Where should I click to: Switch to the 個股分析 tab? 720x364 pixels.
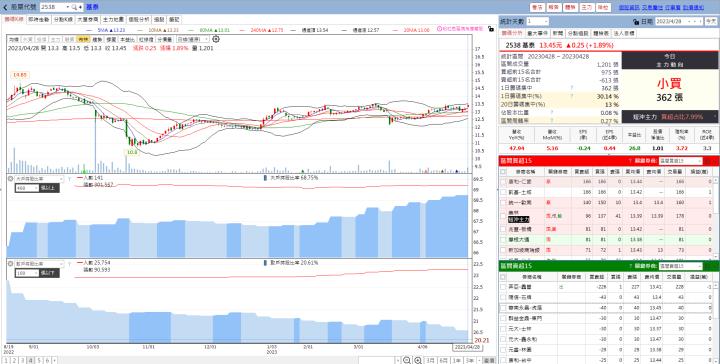tap(139, 20)
